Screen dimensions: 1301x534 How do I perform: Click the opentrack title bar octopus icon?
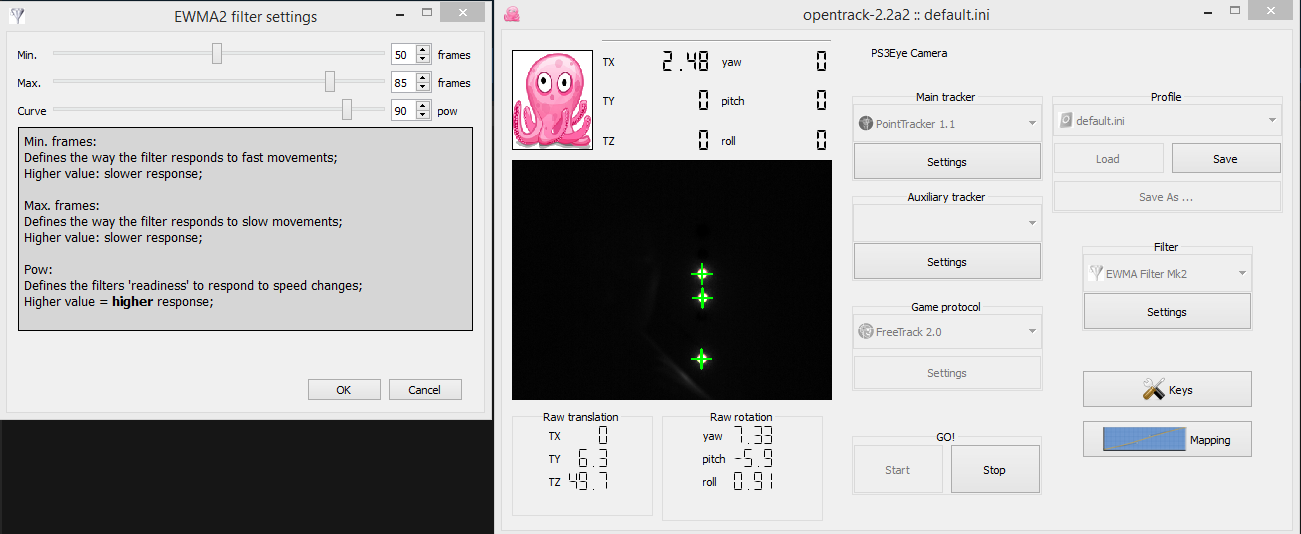511,14
